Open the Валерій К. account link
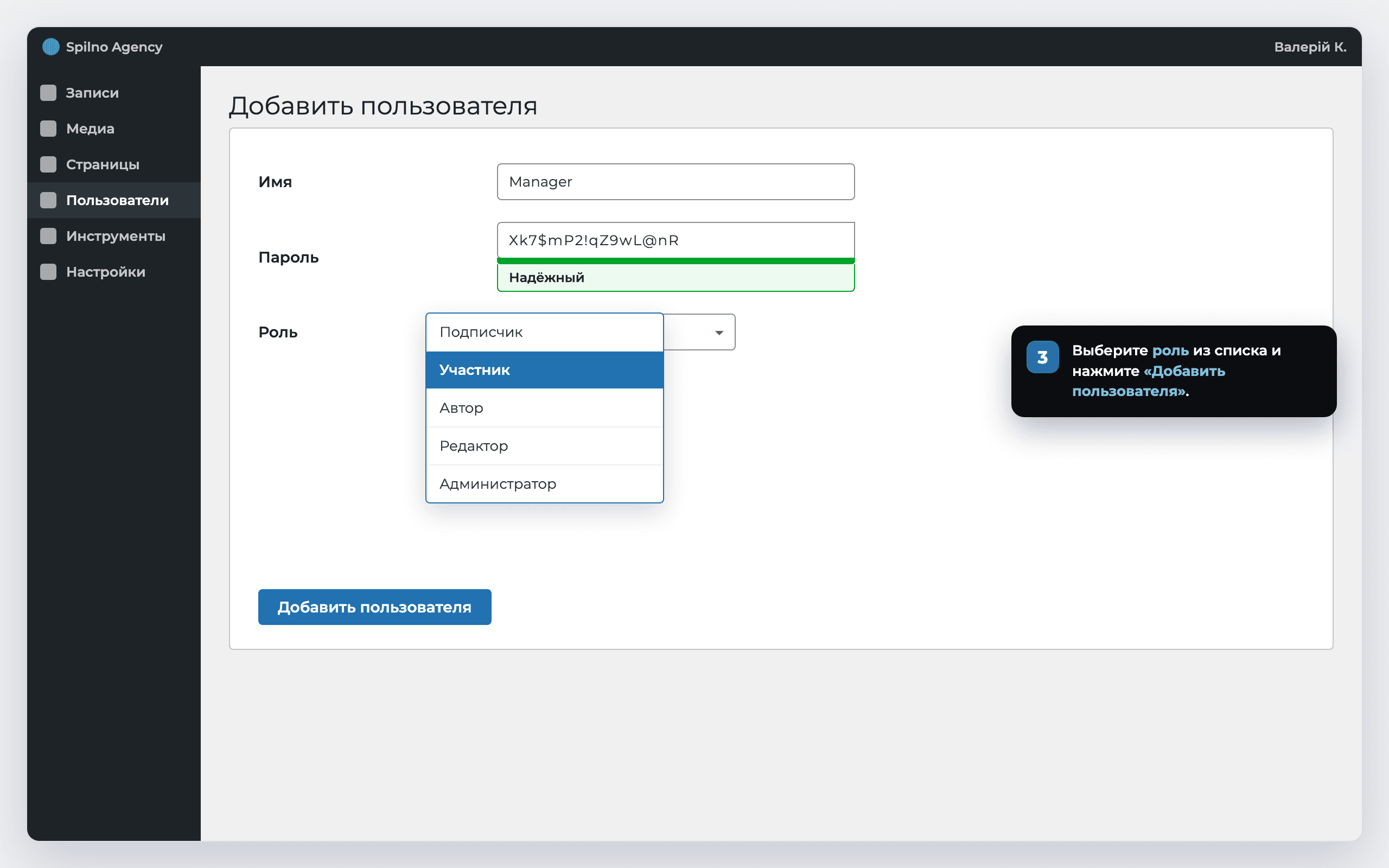Viewport: 1389px width, 868px height. pos(1310,47)
